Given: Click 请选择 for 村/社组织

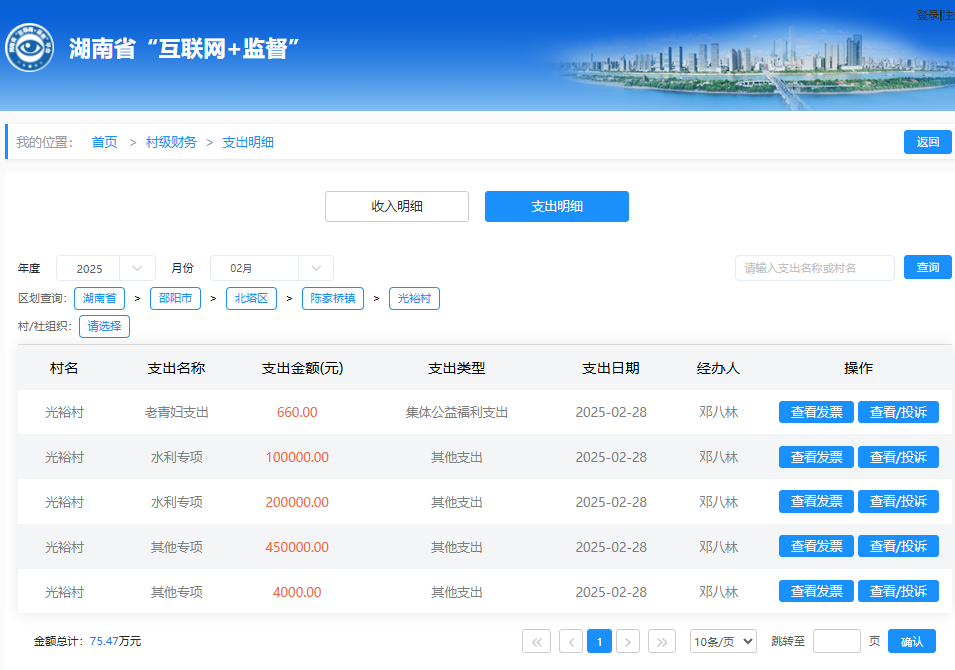Looking at the screenshot, I should [x=104, y=326].
